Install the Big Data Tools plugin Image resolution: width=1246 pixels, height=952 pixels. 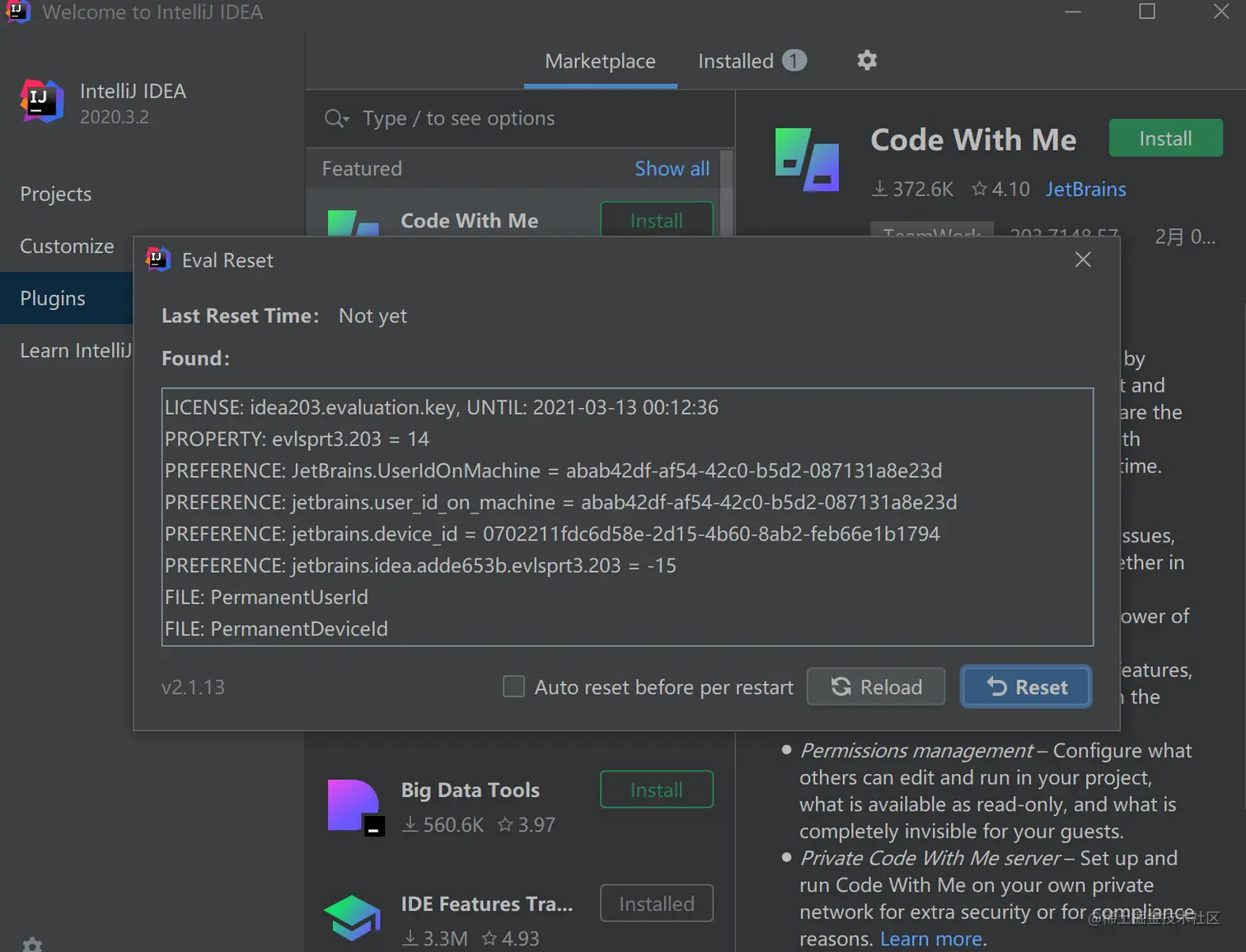[656, 790]
